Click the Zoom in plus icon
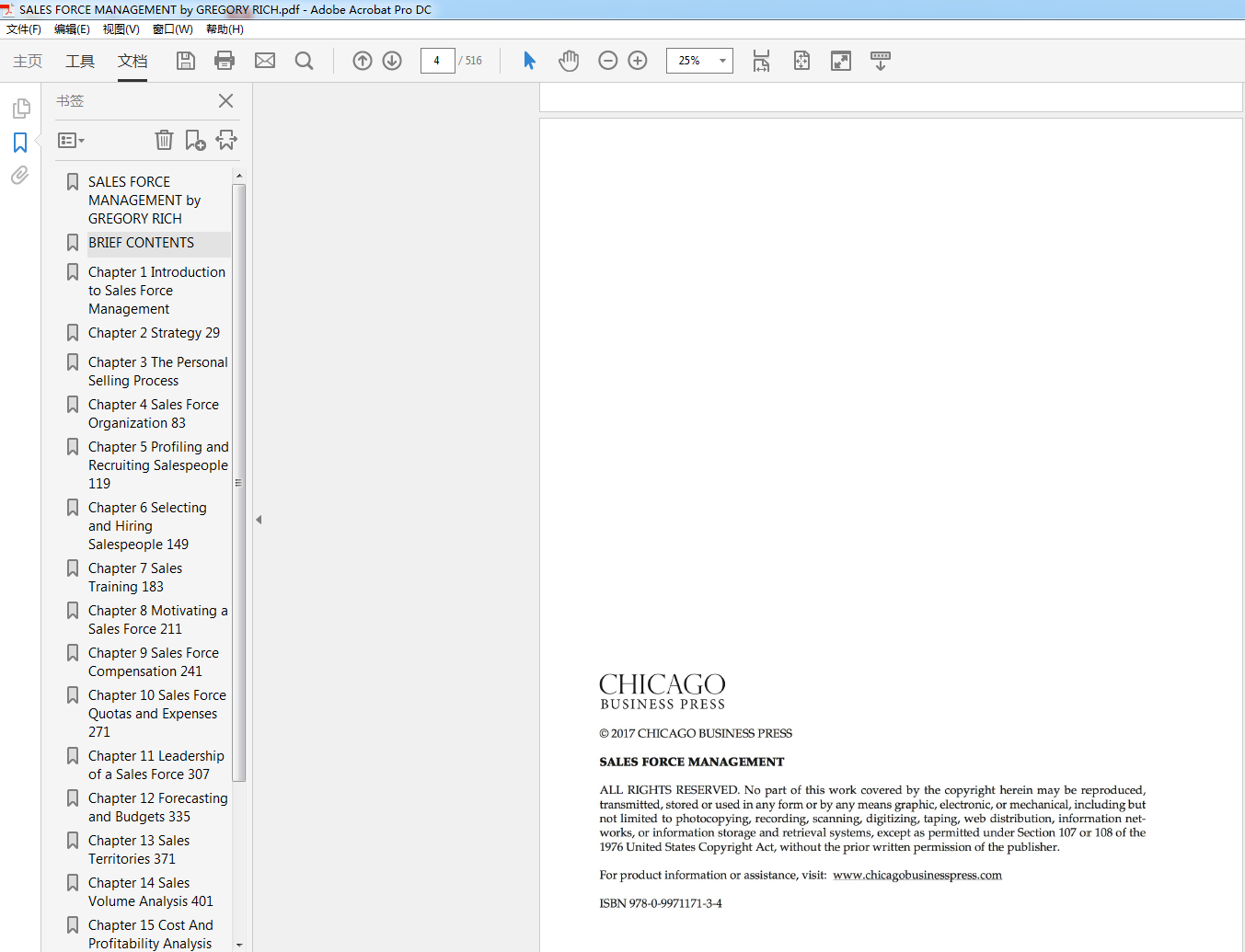This screenshot has width=1245, height=952. [x=638, y=61]
